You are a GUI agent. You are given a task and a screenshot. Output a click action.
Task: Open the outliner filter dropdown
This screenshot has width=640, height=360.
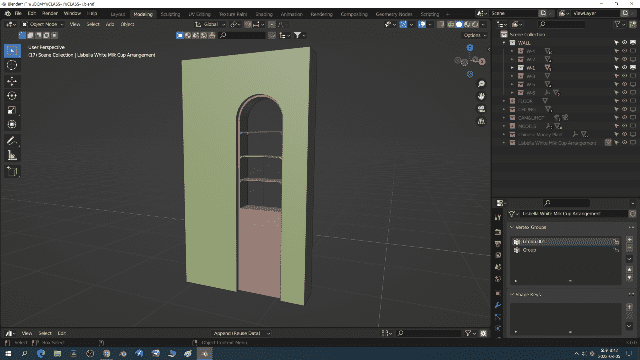tap(620, 24)
